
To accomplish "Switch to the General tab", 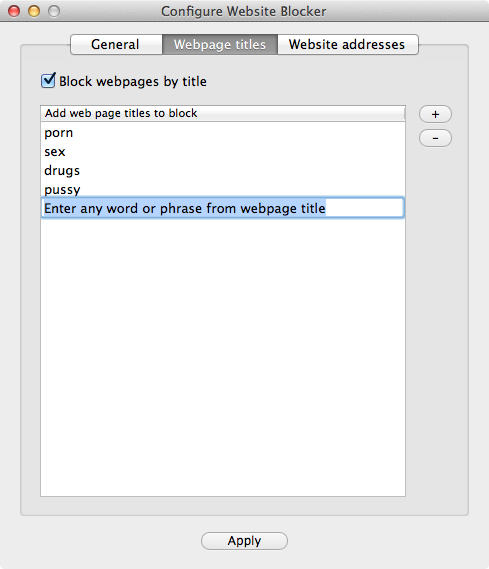I will click(x=116, y=44).
